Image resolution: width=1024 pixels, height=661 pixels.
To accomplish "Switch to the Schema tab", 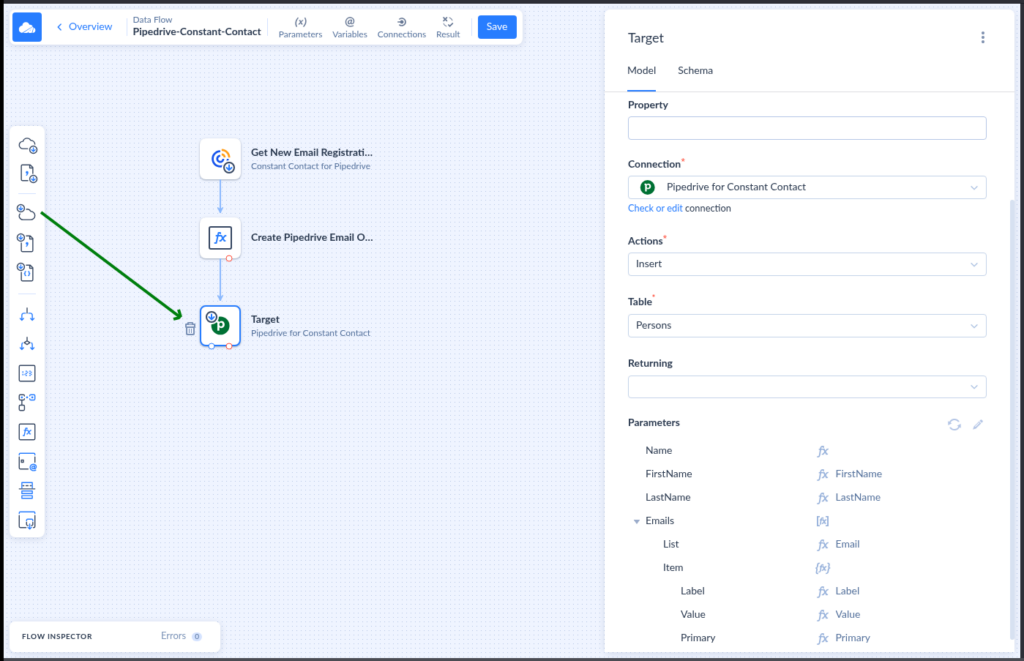I will point(695,71).
